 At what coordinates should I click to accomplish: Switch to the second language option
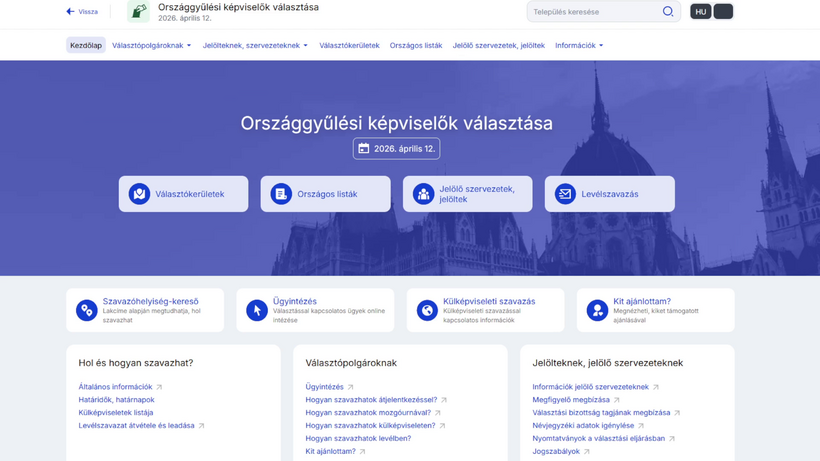coord(724,12)
